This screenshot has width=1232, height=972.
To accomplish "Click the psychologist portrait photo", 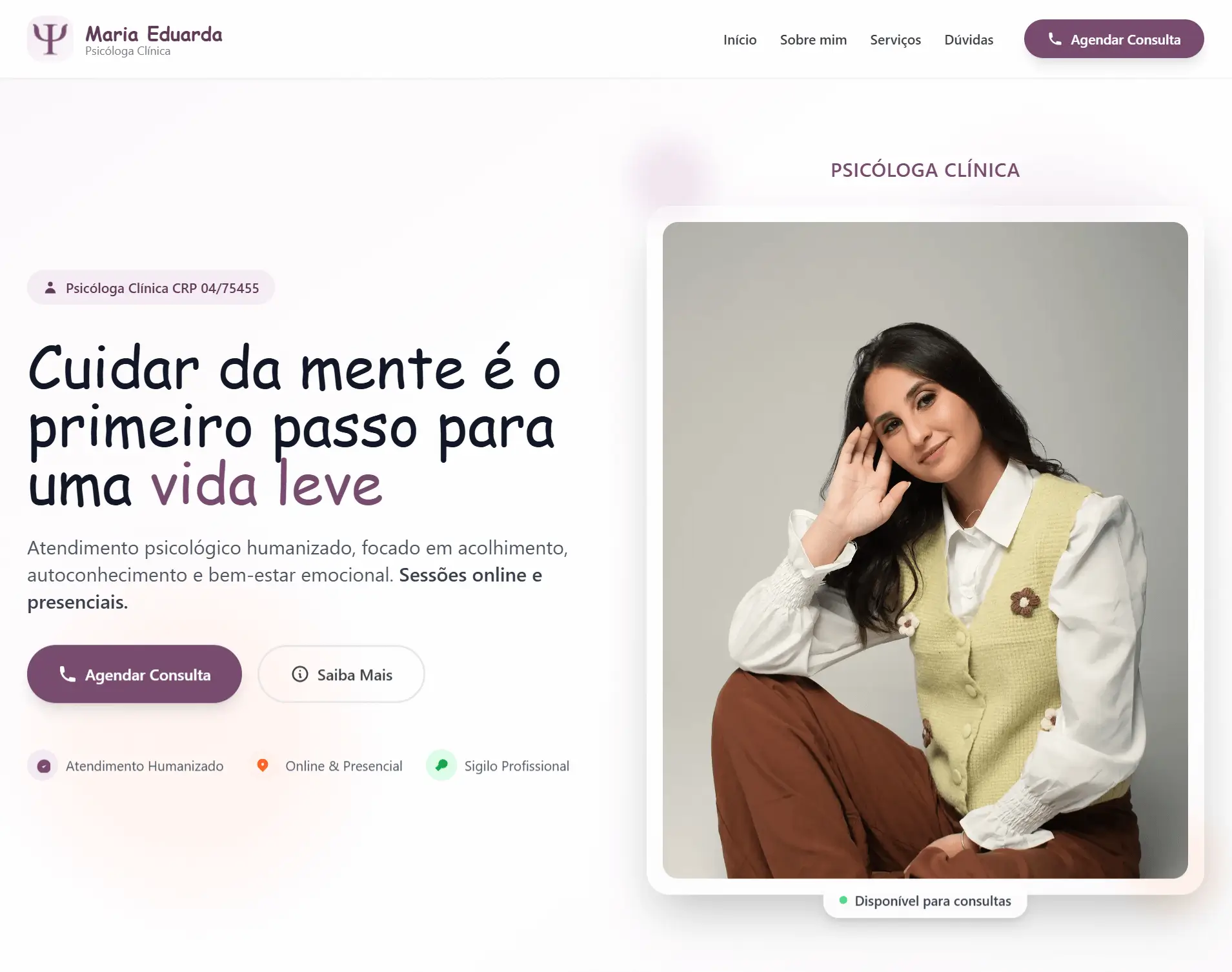I will pyautogui.click(x=925, y=550).
